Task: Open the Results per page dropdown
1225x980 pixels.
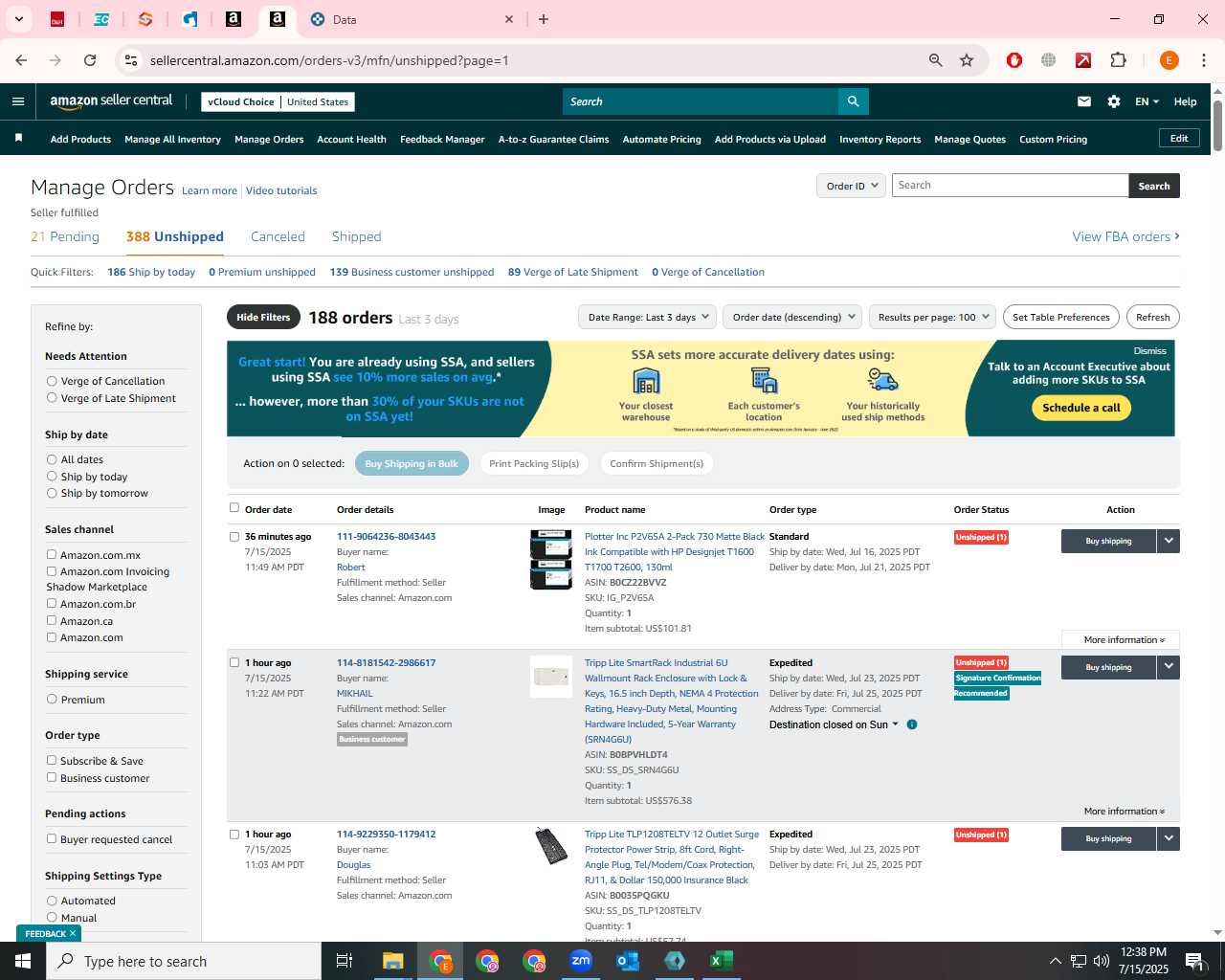Action: point(932,317)
